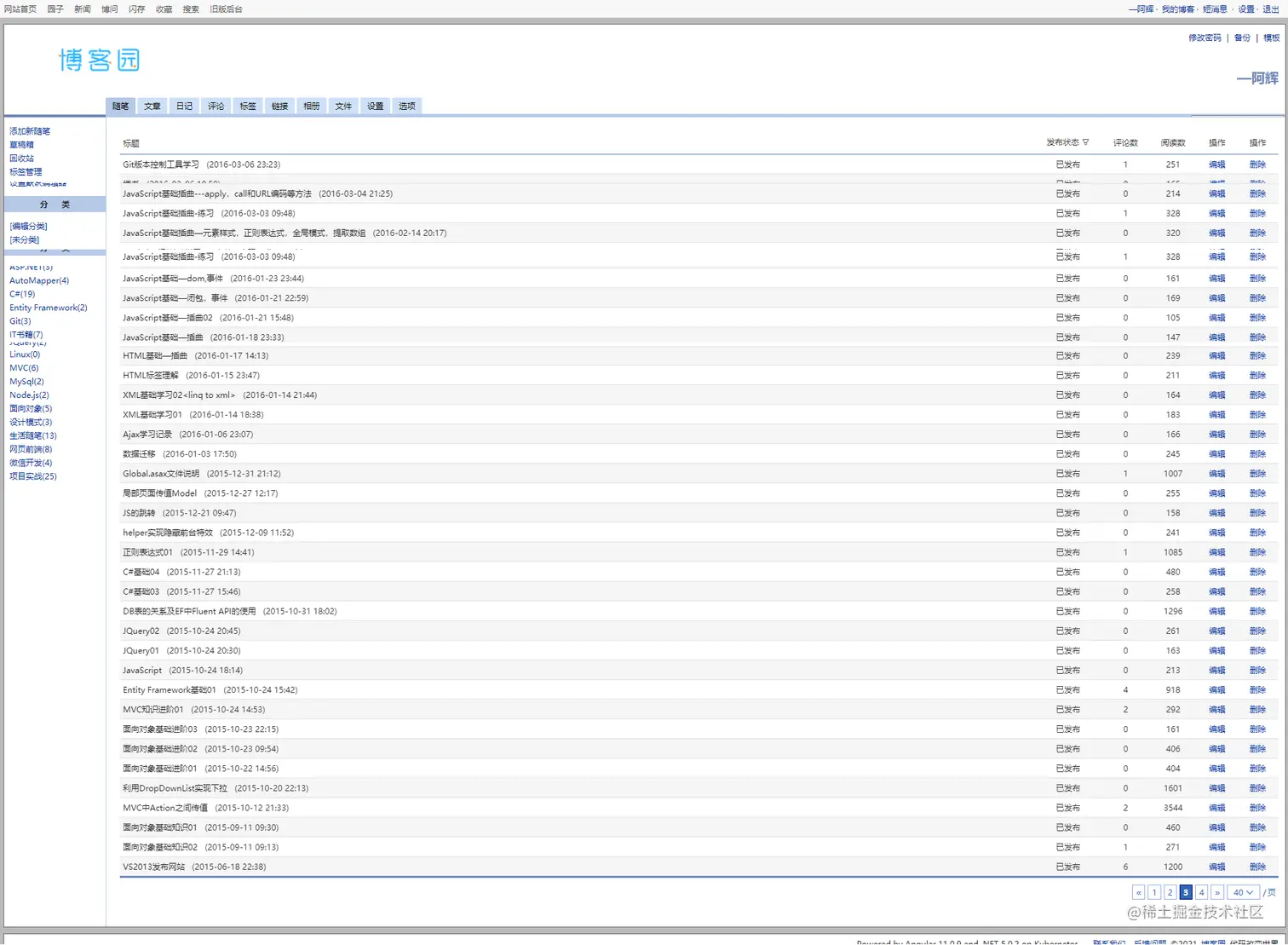Click 编辑 for Global.asax文件说明 post
This screenshot has width=1288, height=945.
point(1216,474)
